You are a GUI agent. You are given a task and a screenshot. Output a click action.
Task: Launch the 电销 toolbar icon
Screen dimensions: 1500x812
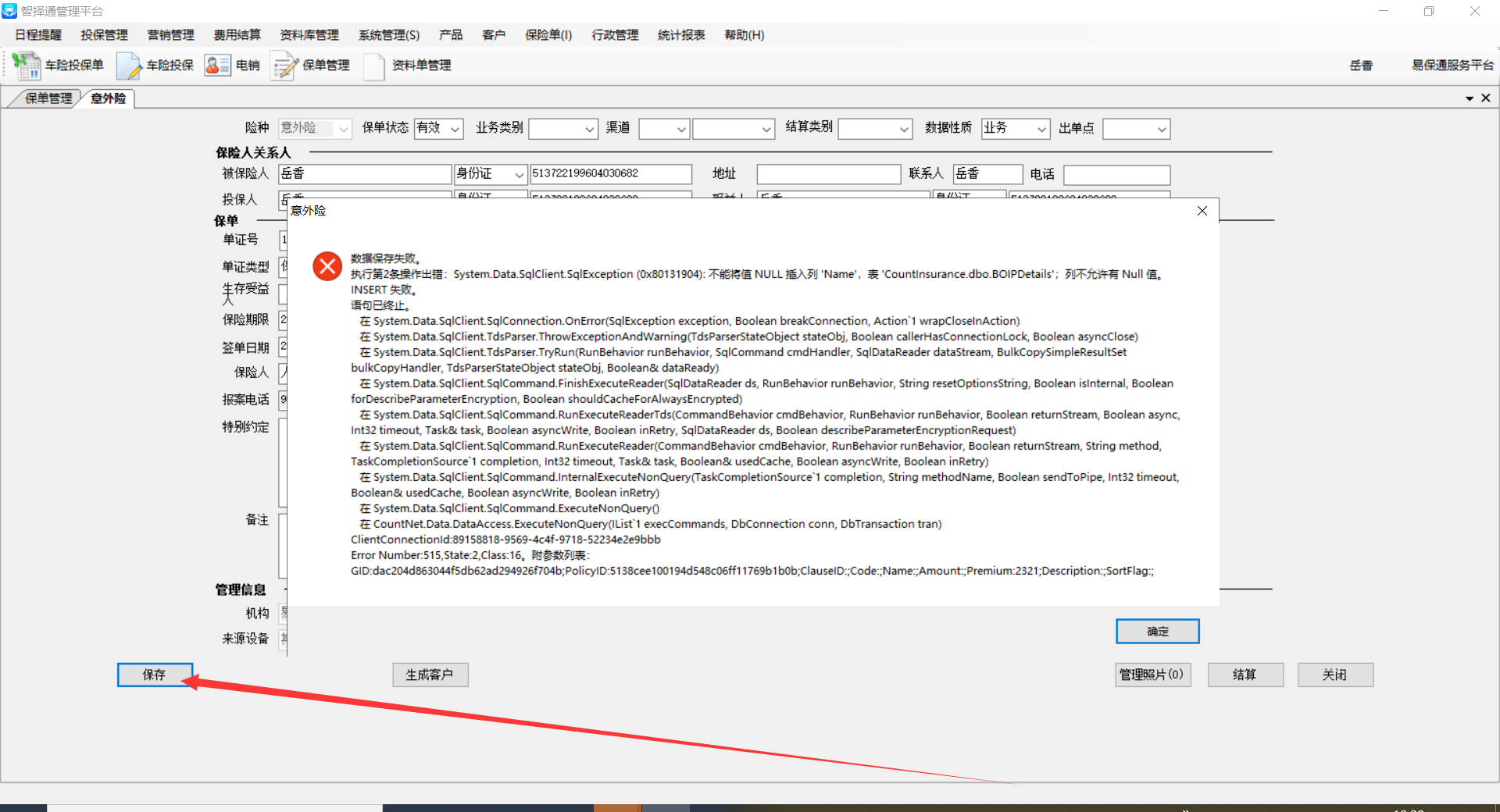coord(232,66)
